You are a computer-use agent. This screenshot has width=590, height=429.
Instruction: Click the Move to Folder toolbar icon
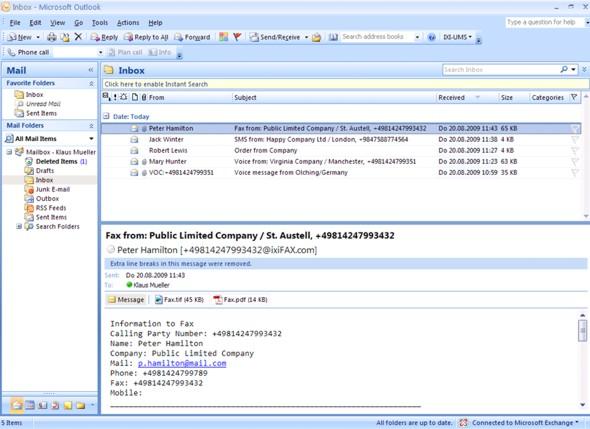(65, 37)
